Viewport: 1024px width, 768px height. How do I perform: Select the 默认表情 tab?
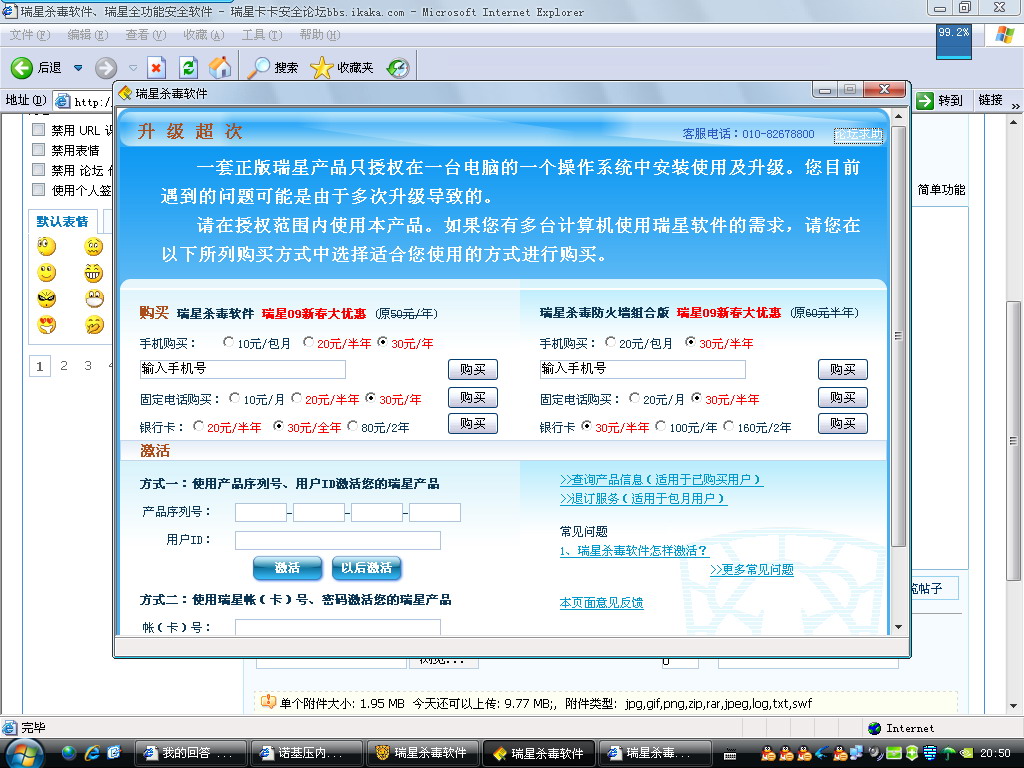coord(63,221)
